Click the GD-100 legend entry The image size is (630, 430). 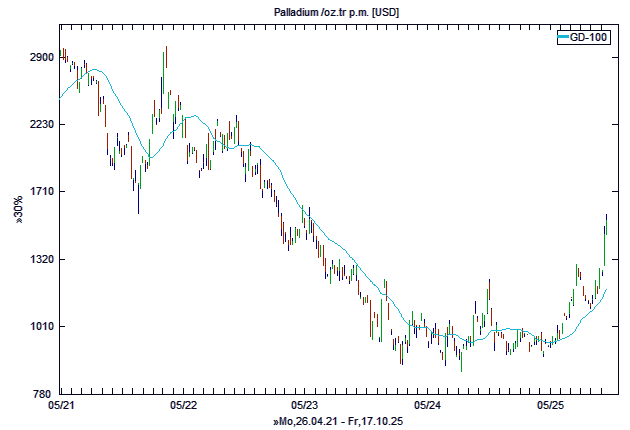pyautogui.click(x=589, y=37)
